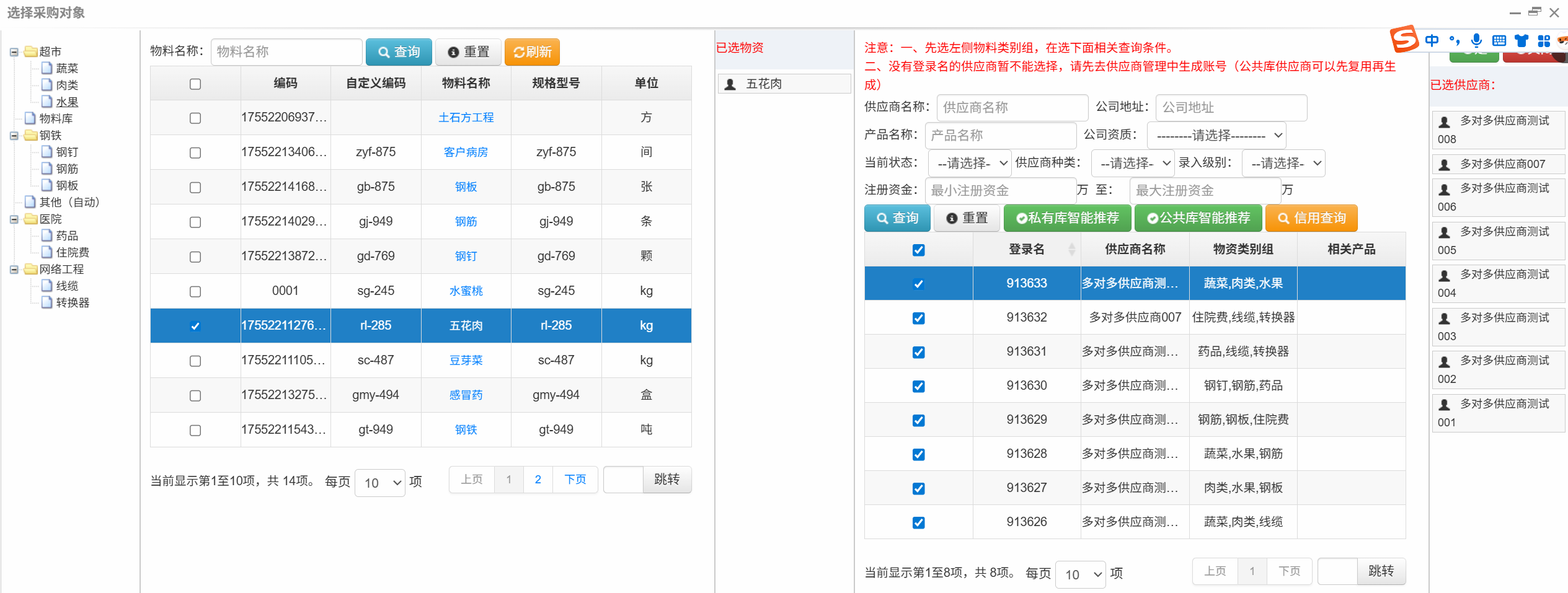Viewport: 1568px width, 593px height.
Task: Click the person icon beside 五花肉
Action: coord(729,84)
